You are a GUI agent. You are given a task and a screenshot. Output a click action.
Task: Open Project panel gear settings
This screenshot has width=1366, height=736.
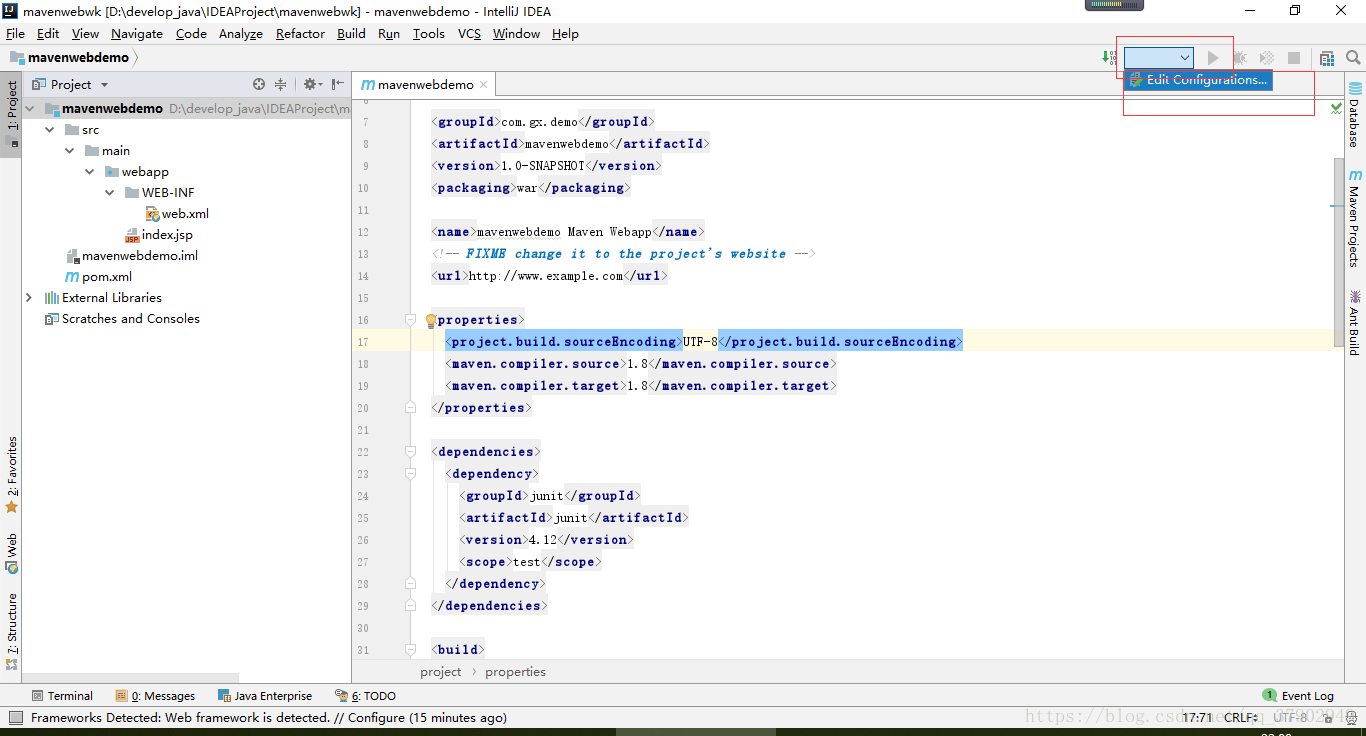click(x=311, y=85)
